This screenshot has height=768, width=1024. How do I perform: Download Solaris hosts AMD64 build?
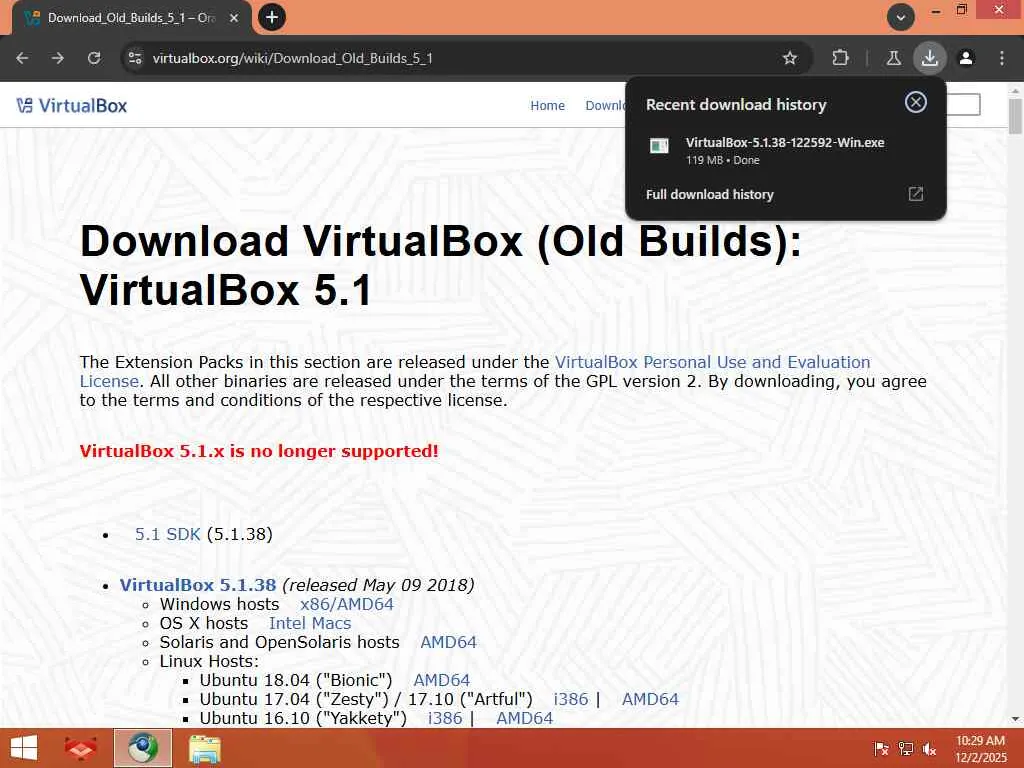(x=449, y=642)
